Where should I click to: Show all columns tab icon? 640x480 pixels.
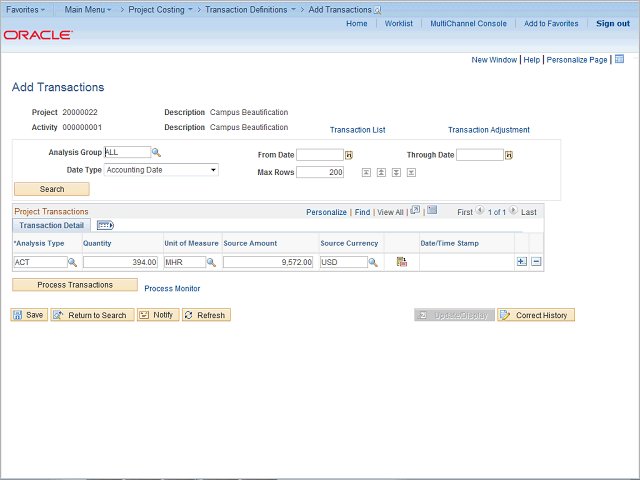tap(105, 225)
